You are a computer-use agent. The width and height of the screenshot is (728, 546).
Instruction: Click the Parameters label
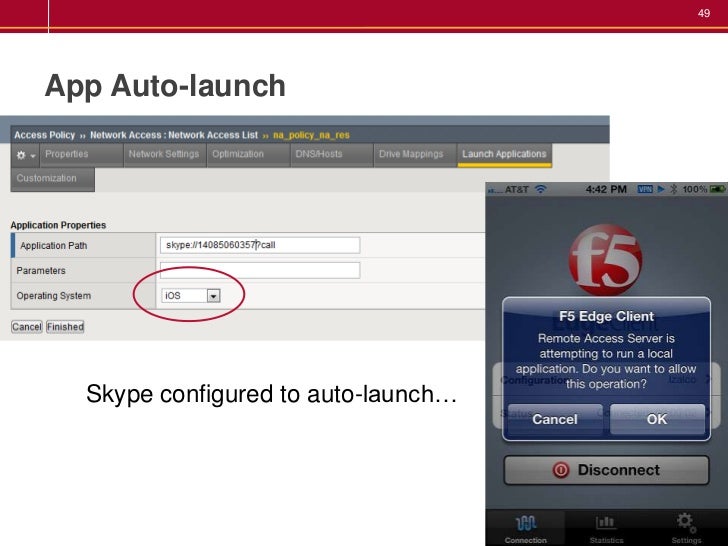click(41, 271)
